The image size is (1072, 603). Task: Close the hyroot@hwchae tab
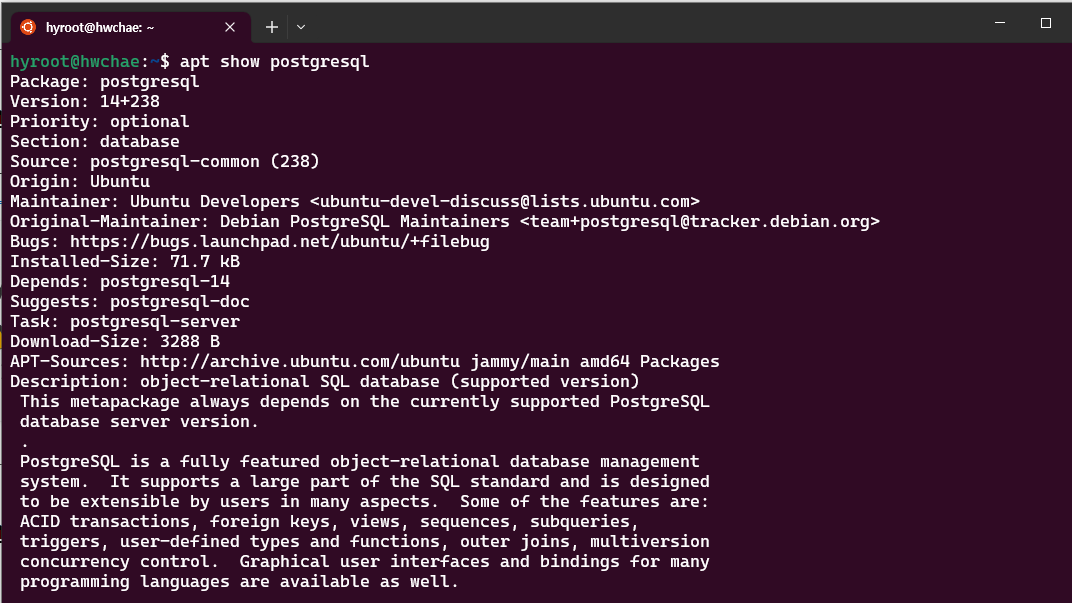pyautogui.click(x=229, y=27)
